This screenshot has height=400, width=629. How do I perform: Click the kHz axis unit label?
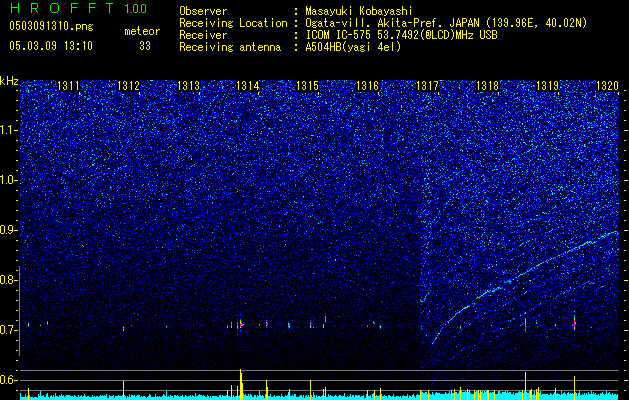[9, 81]
